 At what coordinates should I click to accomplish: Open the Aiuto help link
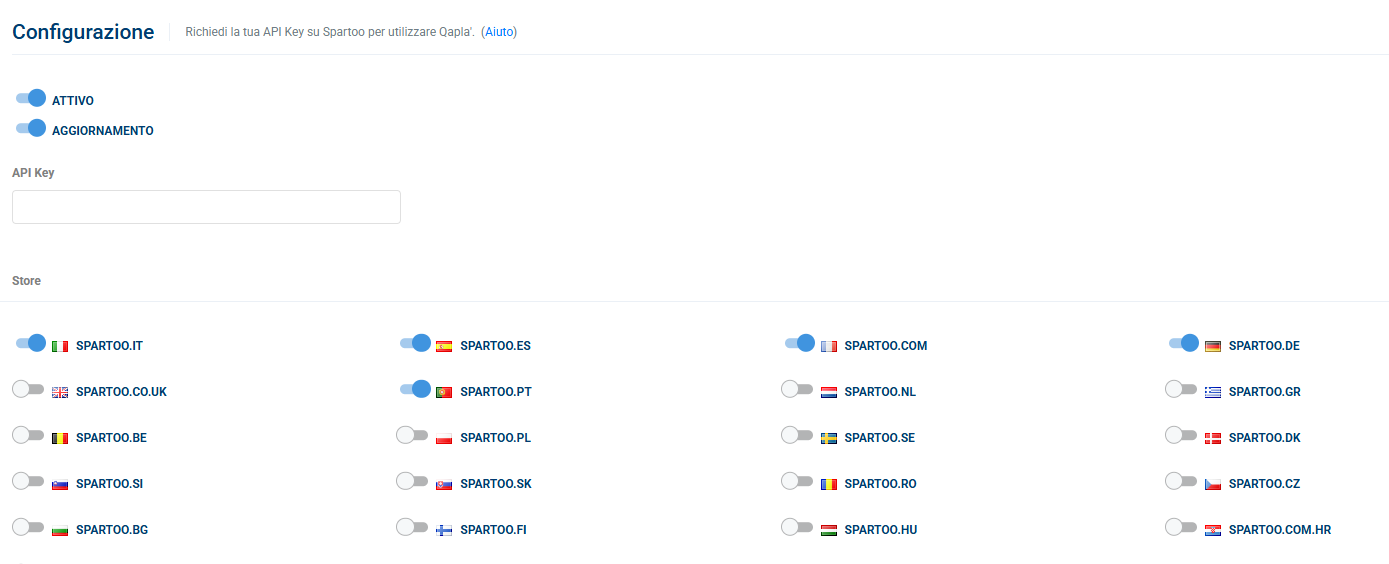[x=499, y=32]
